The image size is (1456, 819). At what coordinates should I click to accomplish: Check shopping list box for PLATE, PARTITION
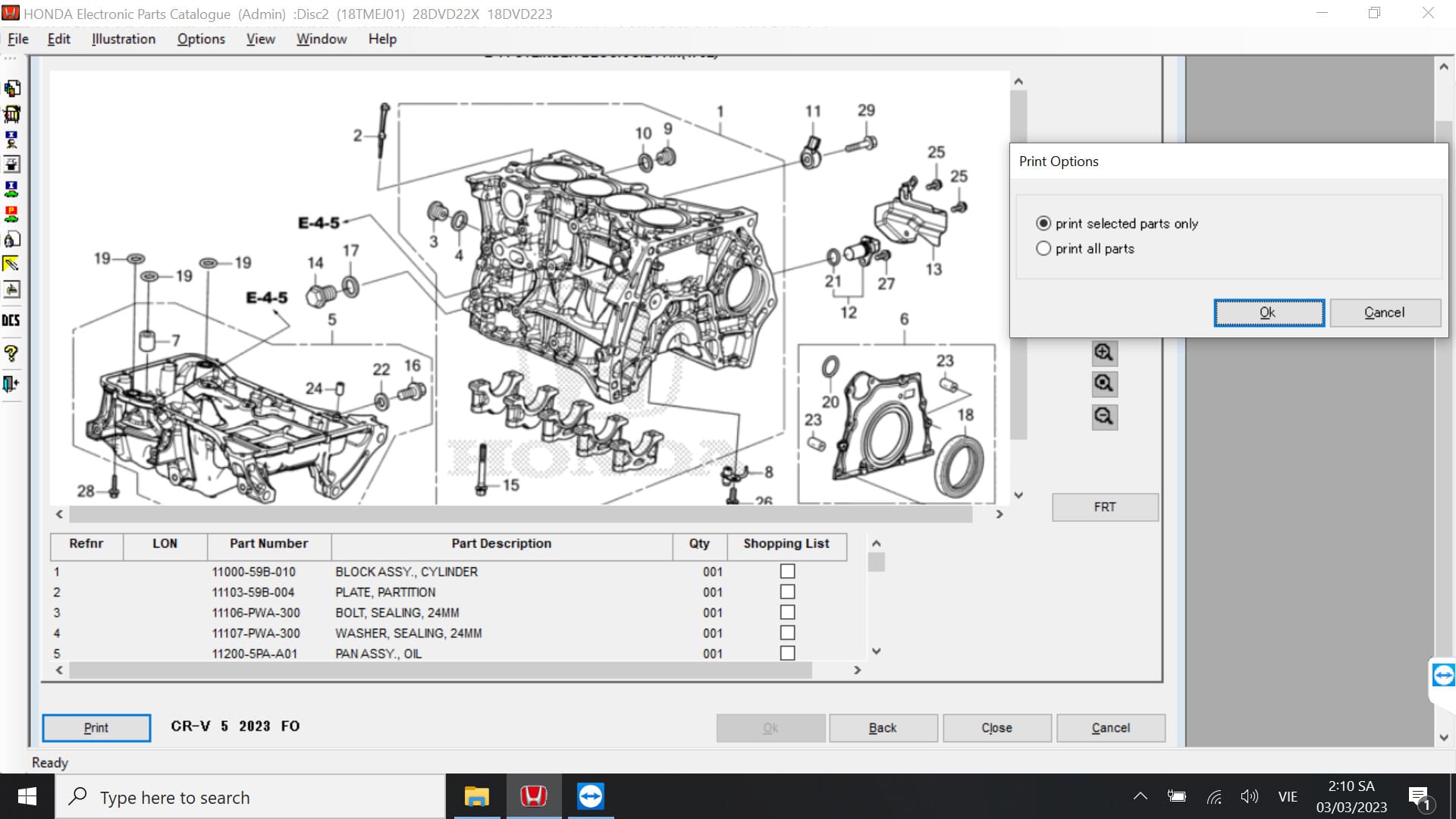[x=787, y=591]
